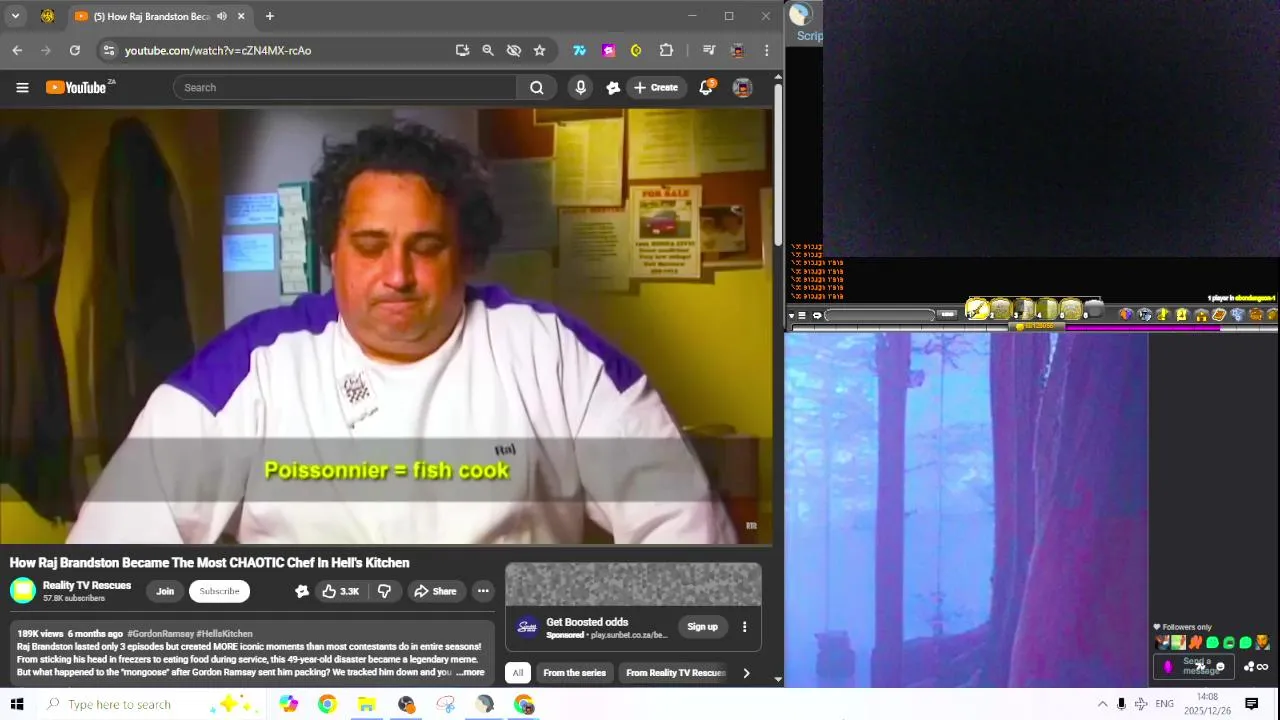This screenshot has height=720, width=1280.
Task: Dislike the video
Action: 384,591
